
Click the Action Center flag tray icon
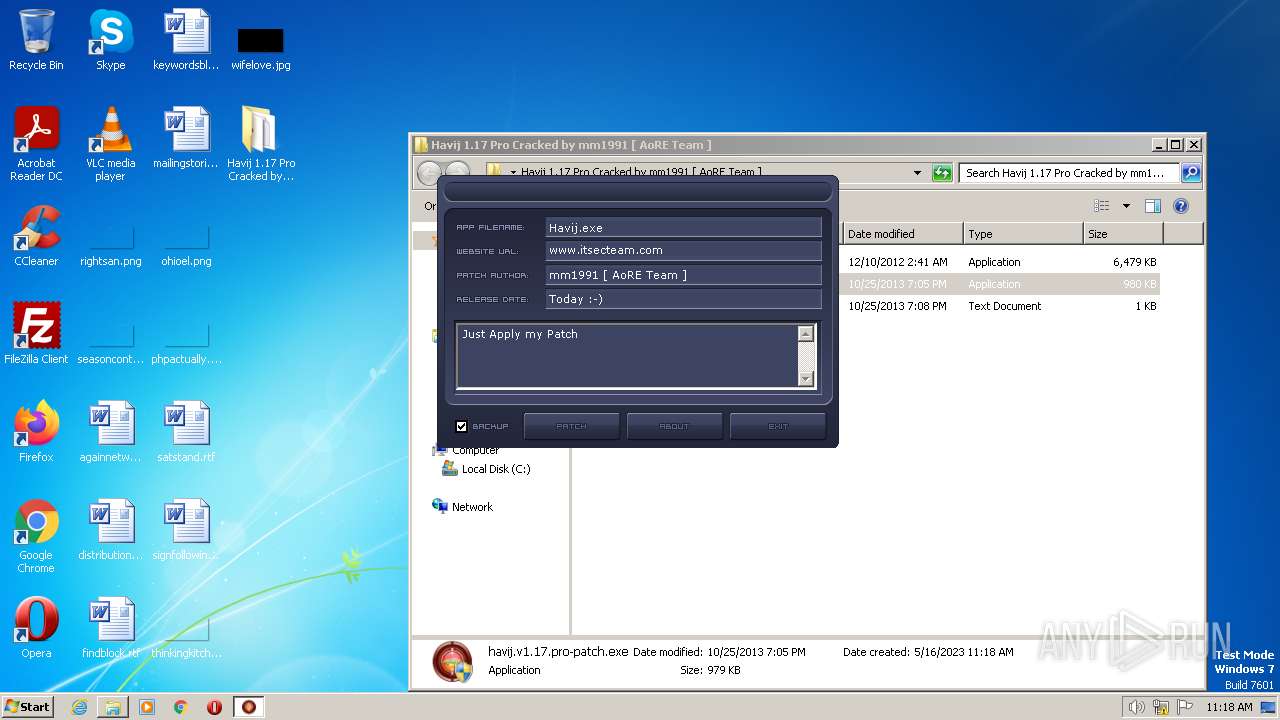click(1183, 707)
